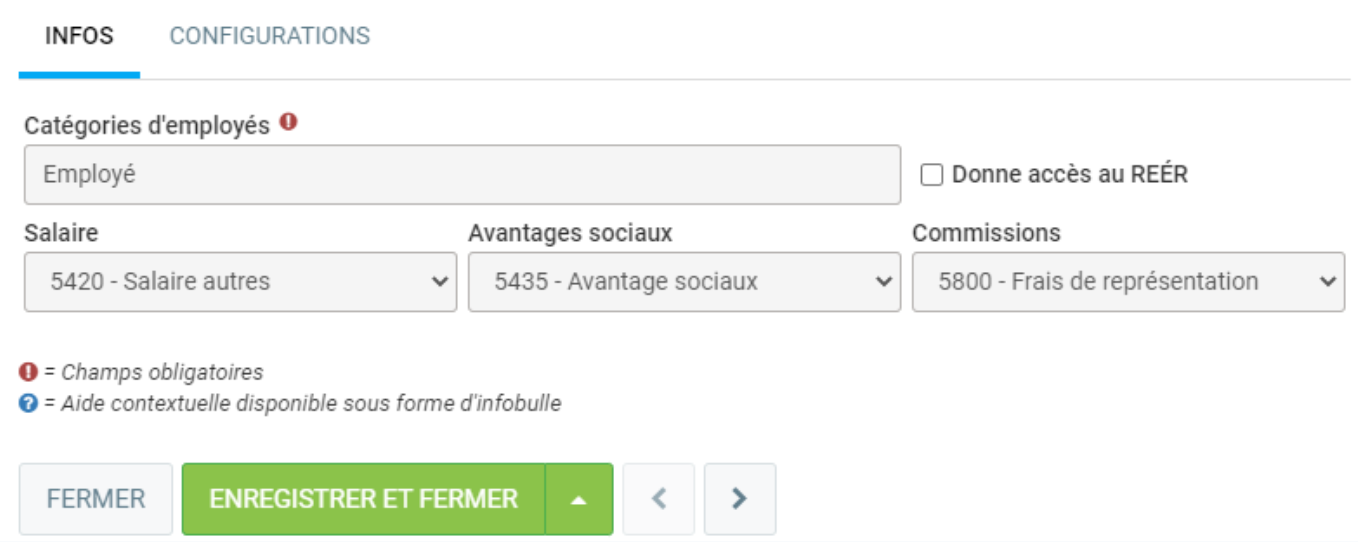This screenshot has height=542, width=1358.
Task: Click the red Champs obligatoires legend icon
Action: point(28,372)
